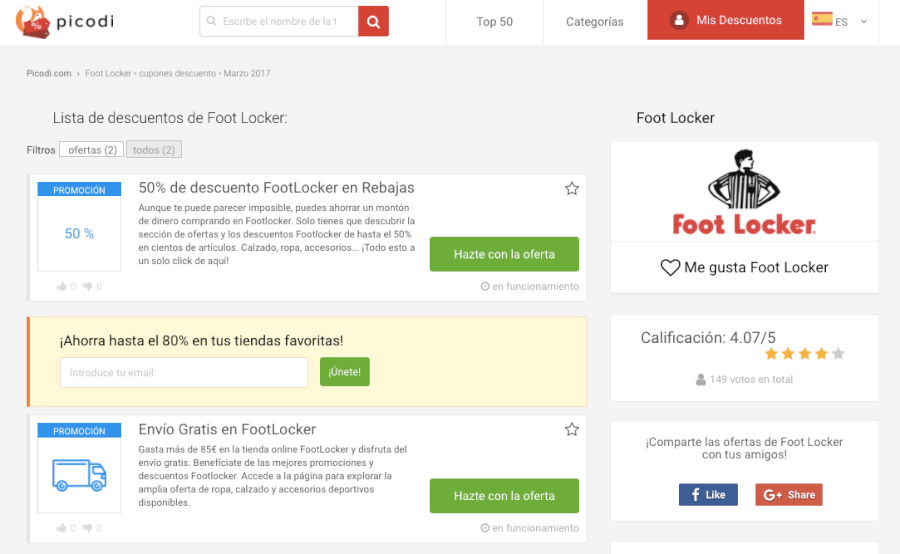Screen dimensions: 900x554
Task: Thumbs down the Envío Gratis offer
Action: click(x=87, y=528)
